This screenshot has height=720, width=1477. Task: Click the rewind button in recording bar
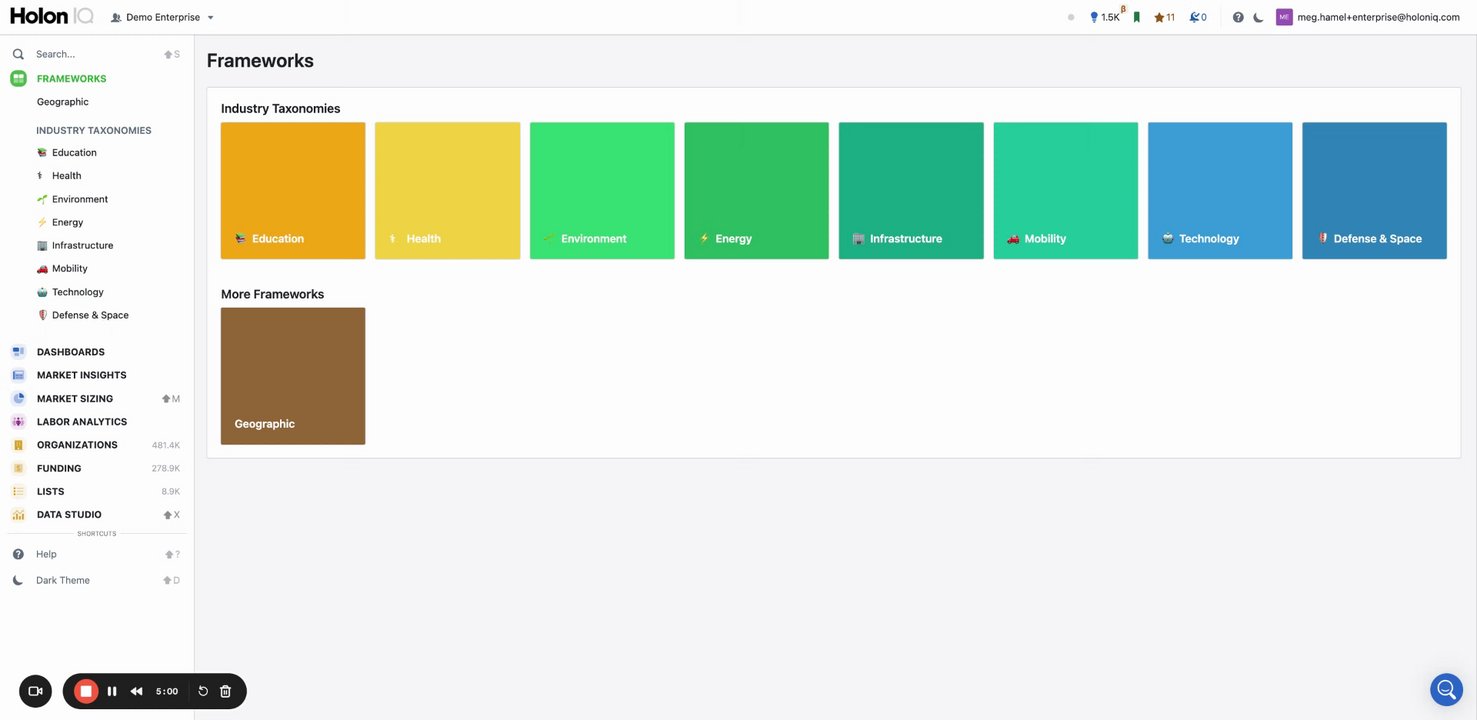click(x=137, y=691)
